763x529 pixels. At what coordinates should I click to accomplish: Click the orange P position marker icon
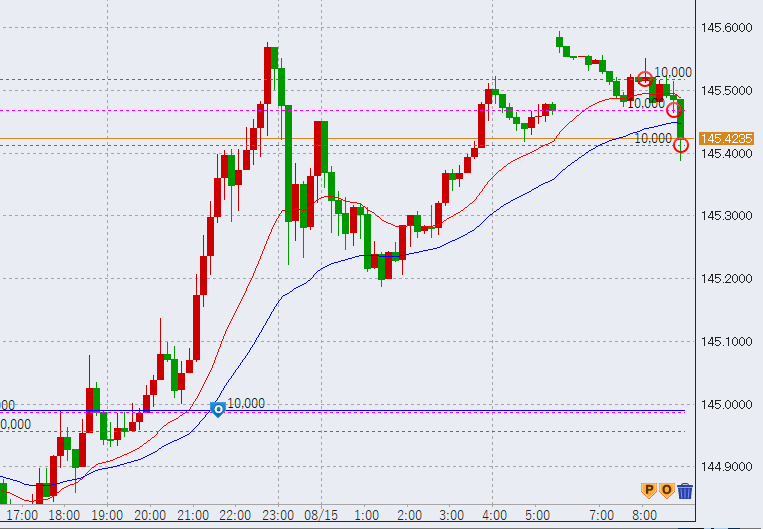pos(648,490)
